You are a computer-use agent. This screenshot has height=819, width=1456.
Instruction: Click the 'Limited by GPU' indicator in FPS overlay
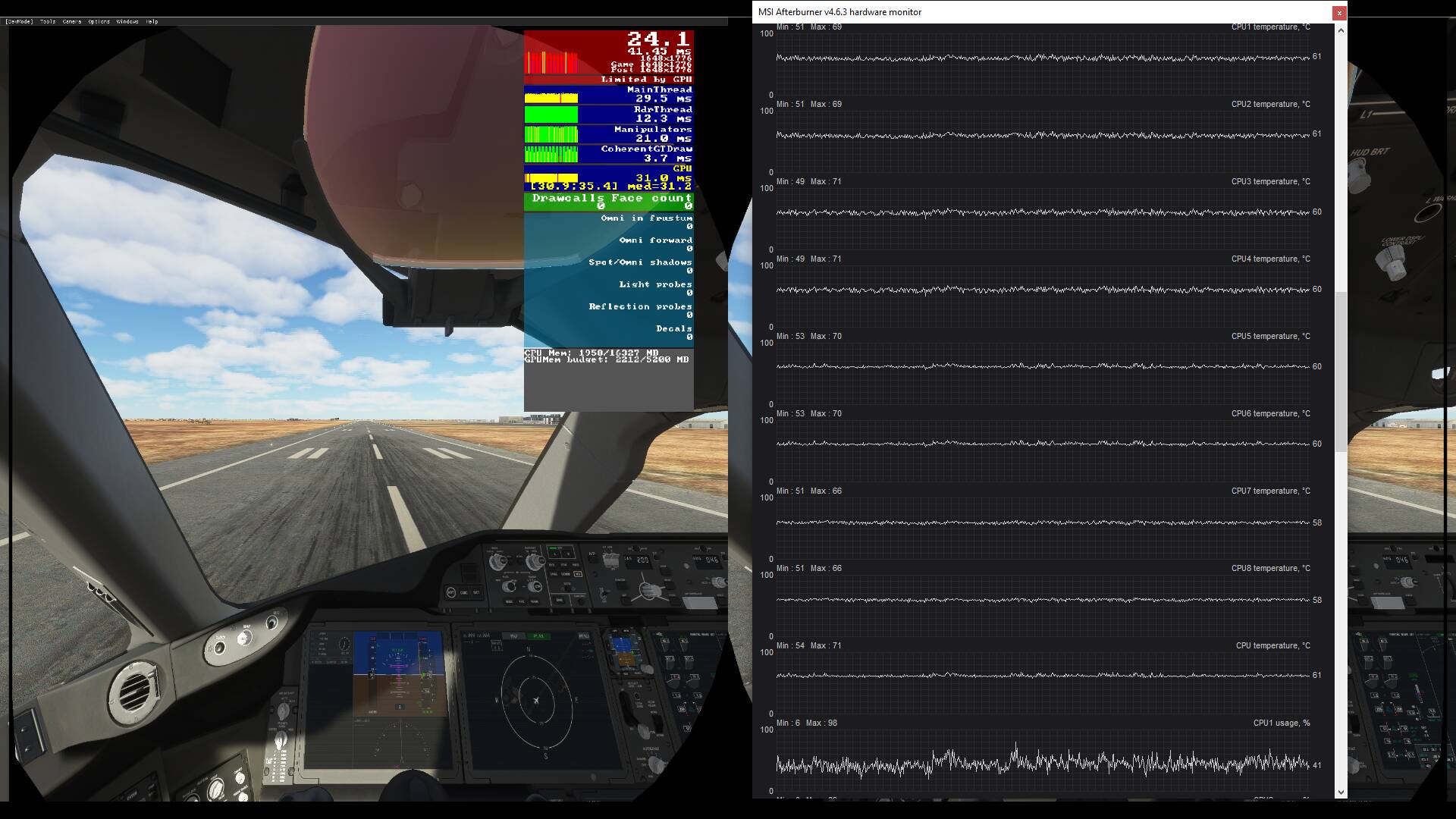click(646, 79)
